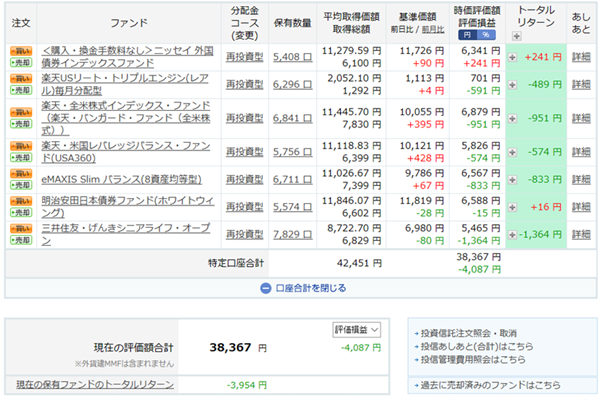Click the sell icon for 三井住友・げんきシニアライフ

19,242
